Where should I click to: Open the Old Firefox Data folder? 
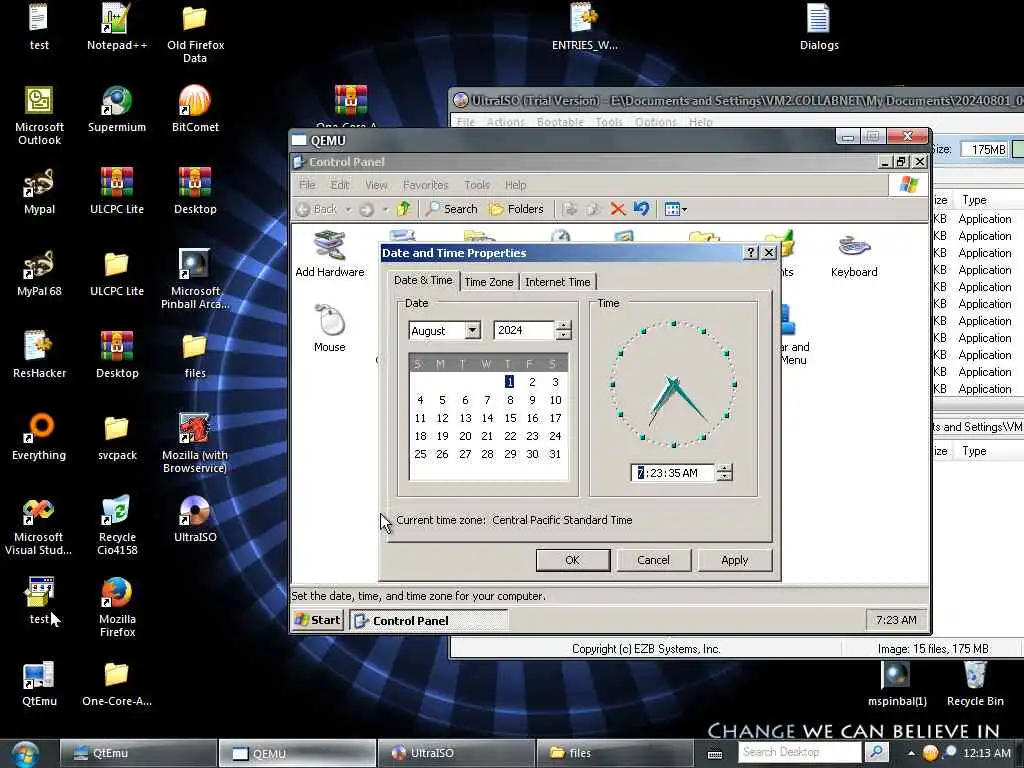click(195, 33)
